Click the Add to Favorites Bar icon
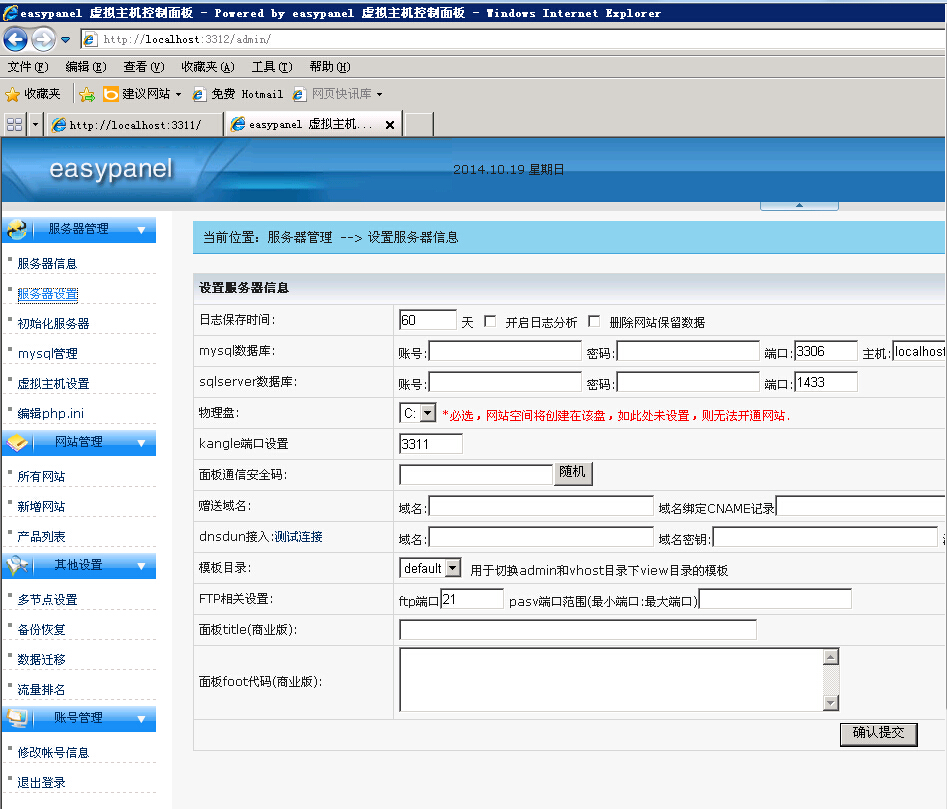 tap(87, 94)
